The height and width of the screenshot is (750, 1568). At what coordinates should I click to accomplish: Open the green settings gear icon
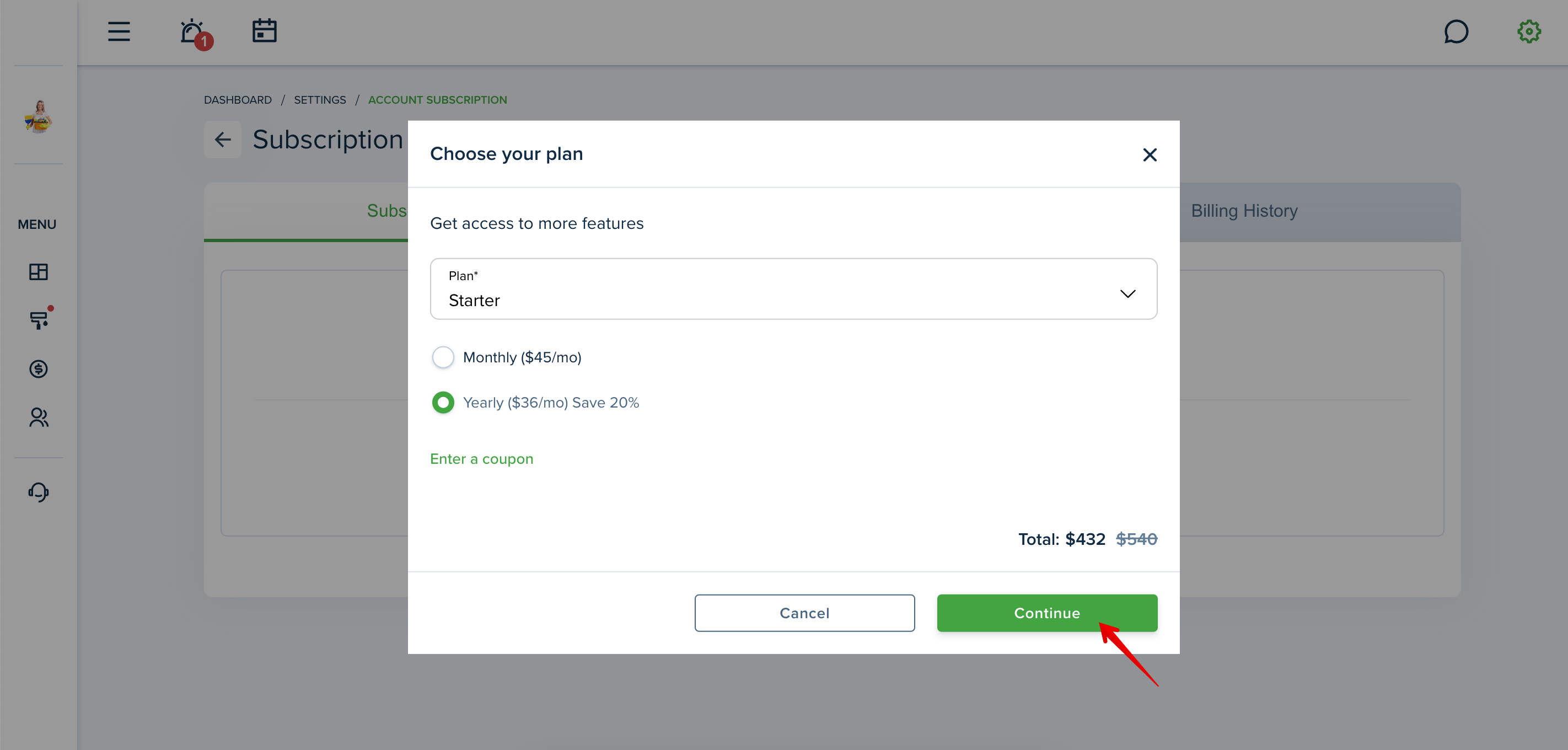point(1528,31)
